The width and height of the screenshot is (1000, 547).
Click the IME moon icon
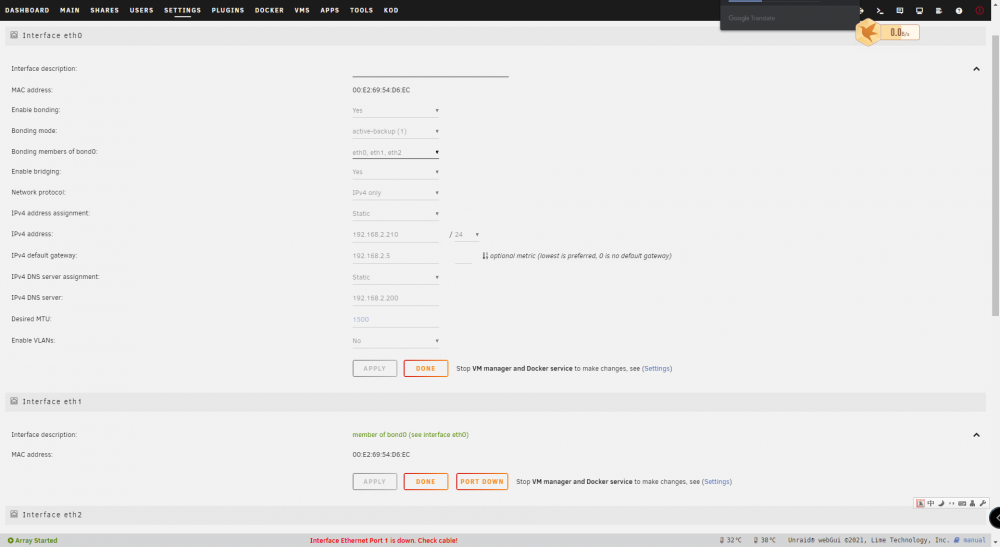click(x=941, y=503)
